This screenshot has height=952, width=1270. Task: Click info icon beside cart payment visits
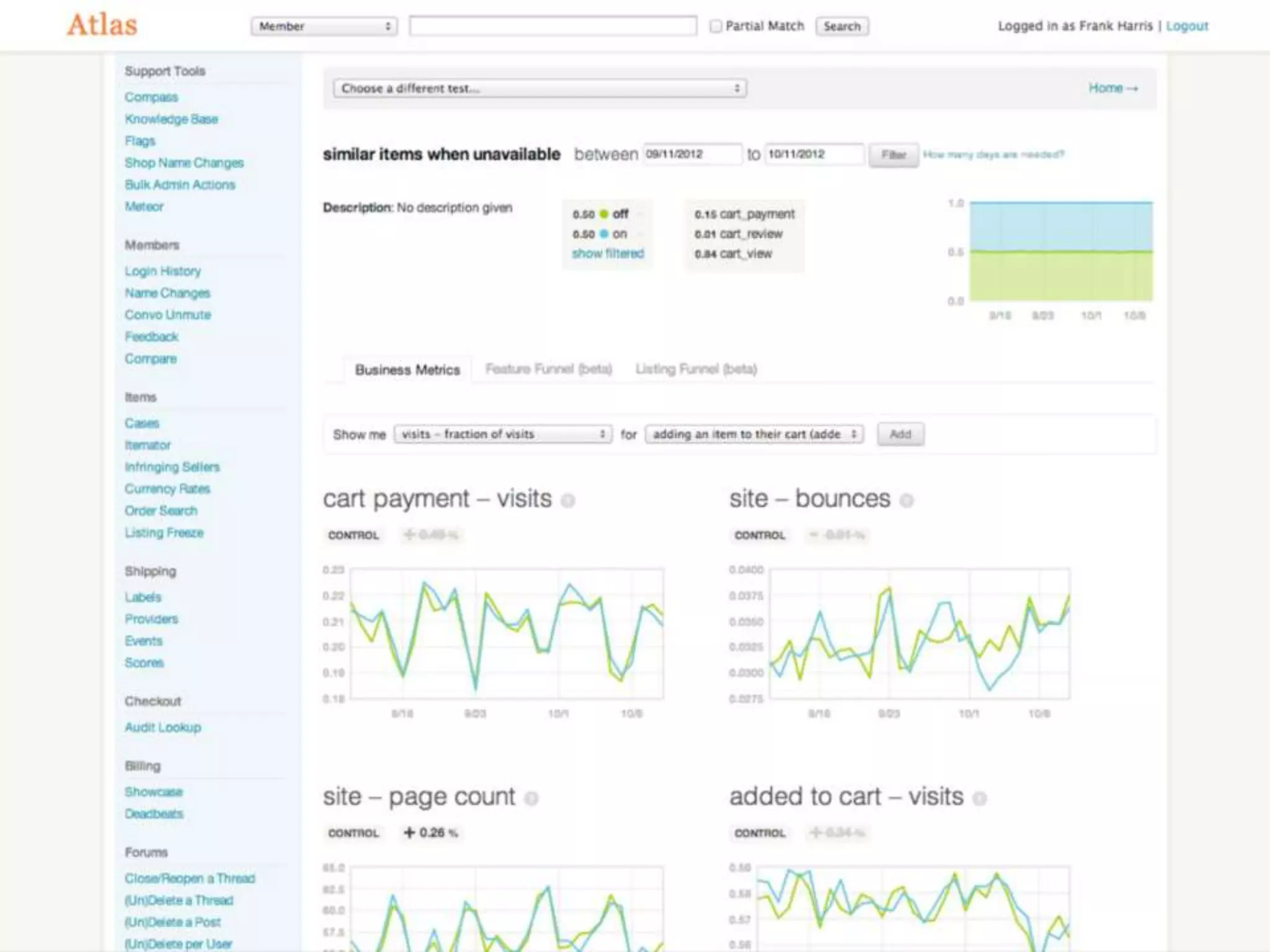click(x=567, y=500)
